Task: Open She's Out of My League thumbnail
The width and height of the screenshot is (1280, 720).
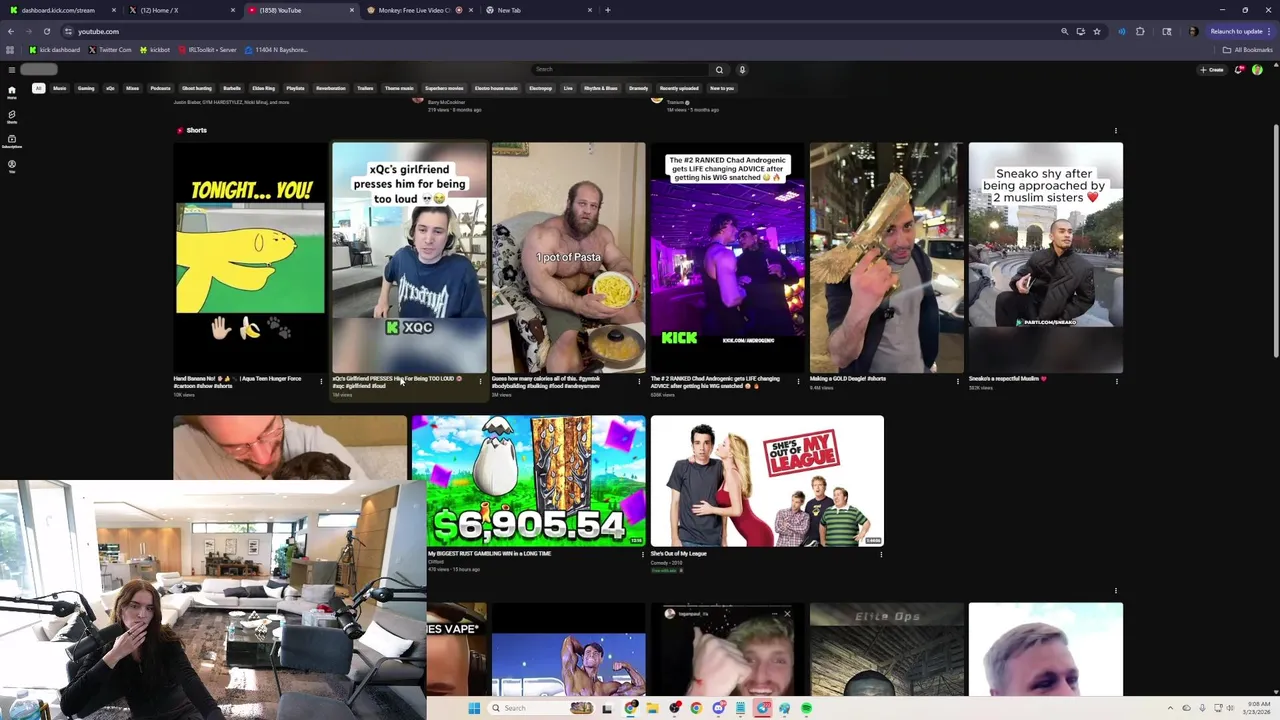Action: [x=767, y=481]
